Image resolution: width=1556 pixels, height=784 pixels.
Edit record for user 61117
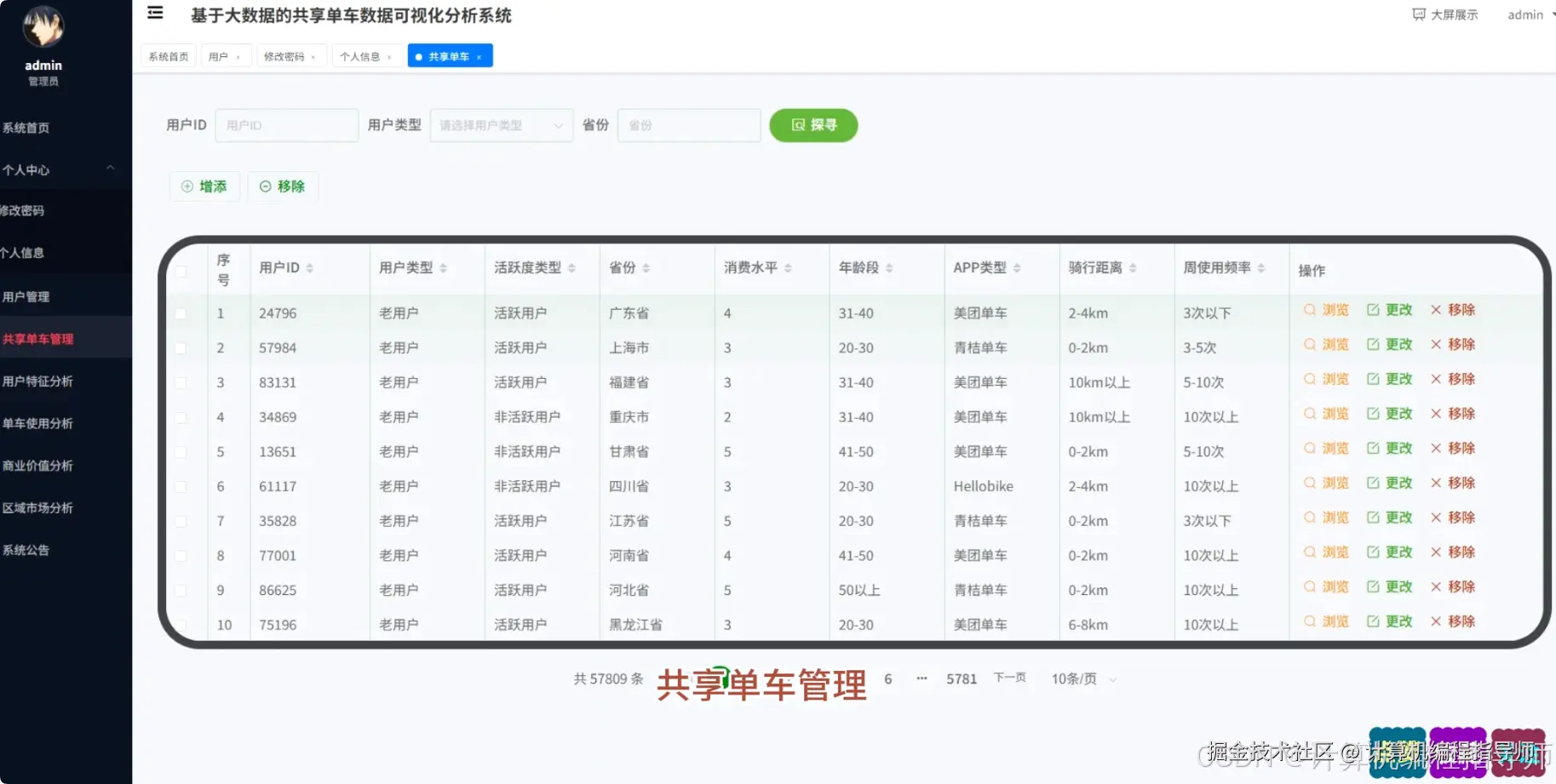(x=1389, y=483)
